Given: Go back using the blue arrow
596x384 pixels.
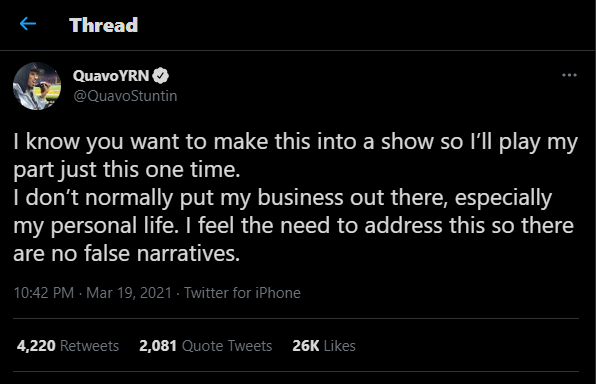Looking at the screenshot, I should 28,24.
